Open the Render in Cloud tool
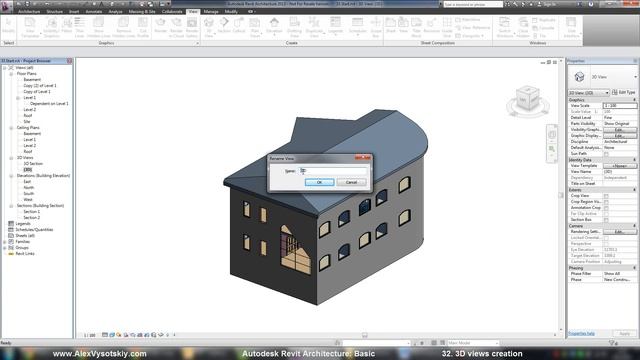The height and width of the screenshot is (360, 640). 176,28
